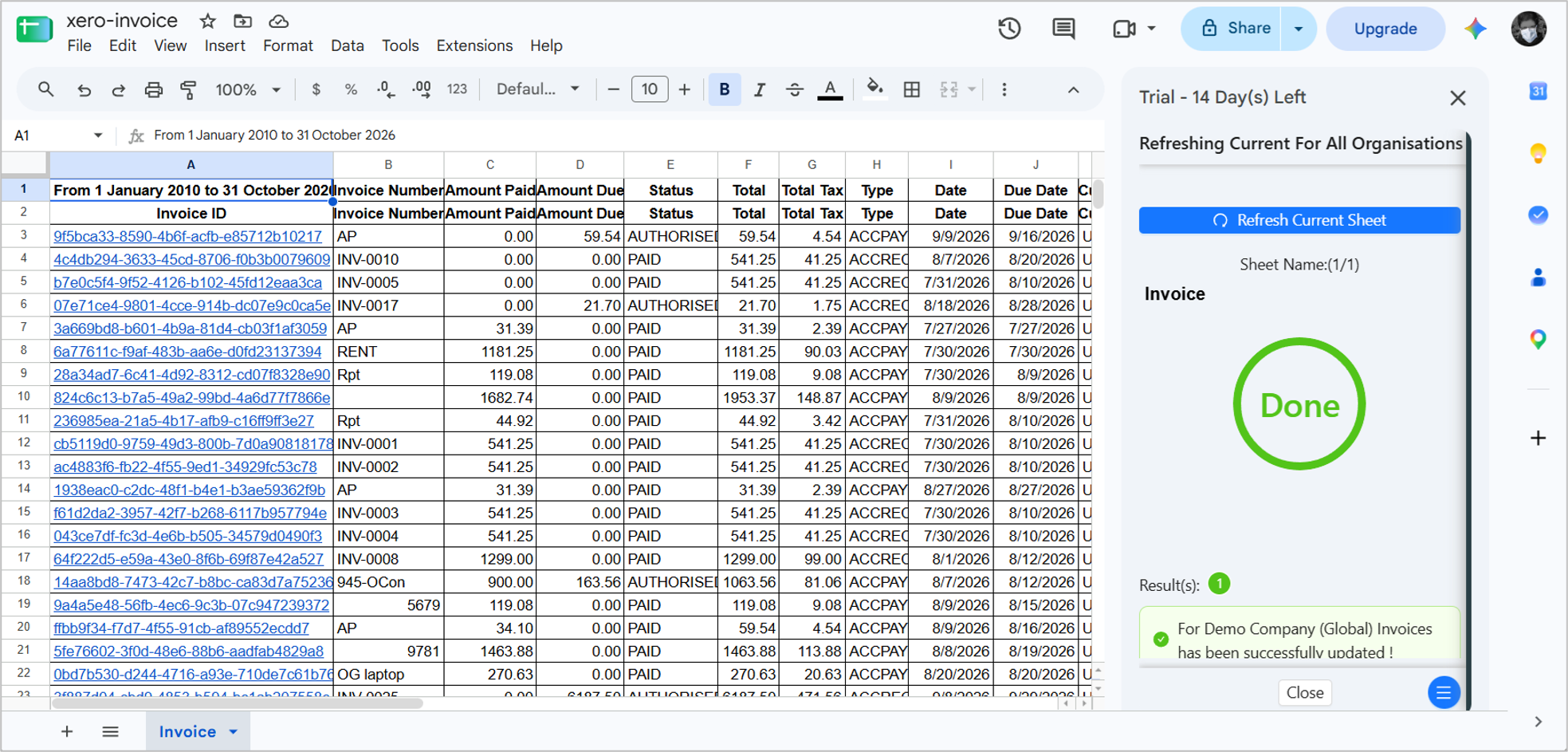Image resolution: width=1568 pixels, height=752 pixels.
Task: Open the Extensions menu
Action: (x=474, y=45)
